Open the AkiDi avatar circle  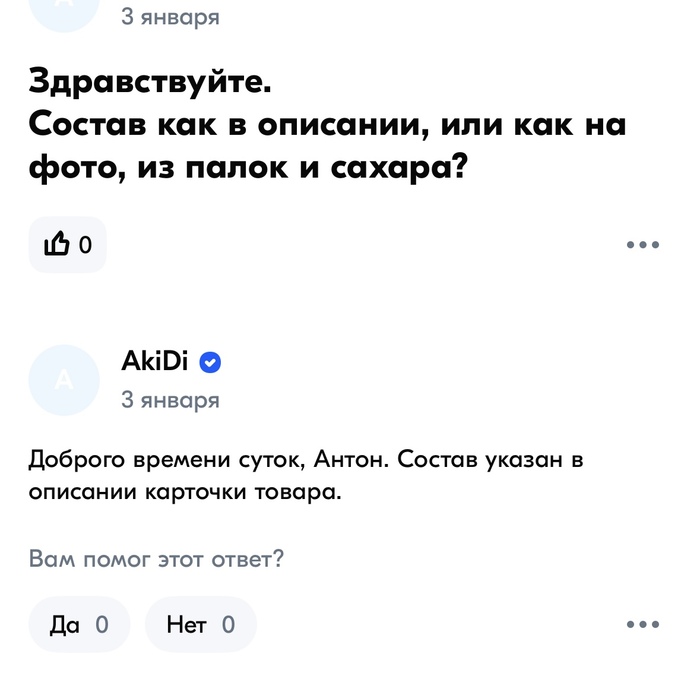coord(64,380)
